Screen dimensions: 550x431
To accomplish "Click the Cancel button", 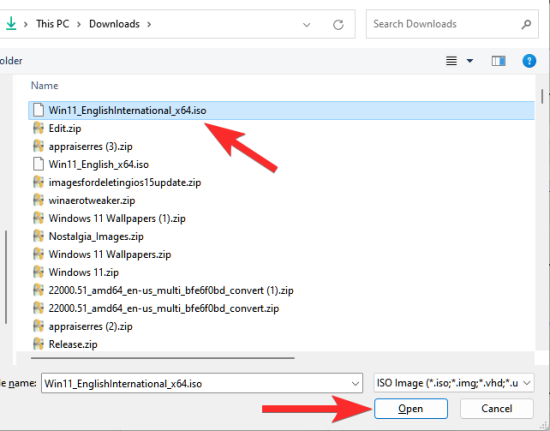I will click(497, 409).
